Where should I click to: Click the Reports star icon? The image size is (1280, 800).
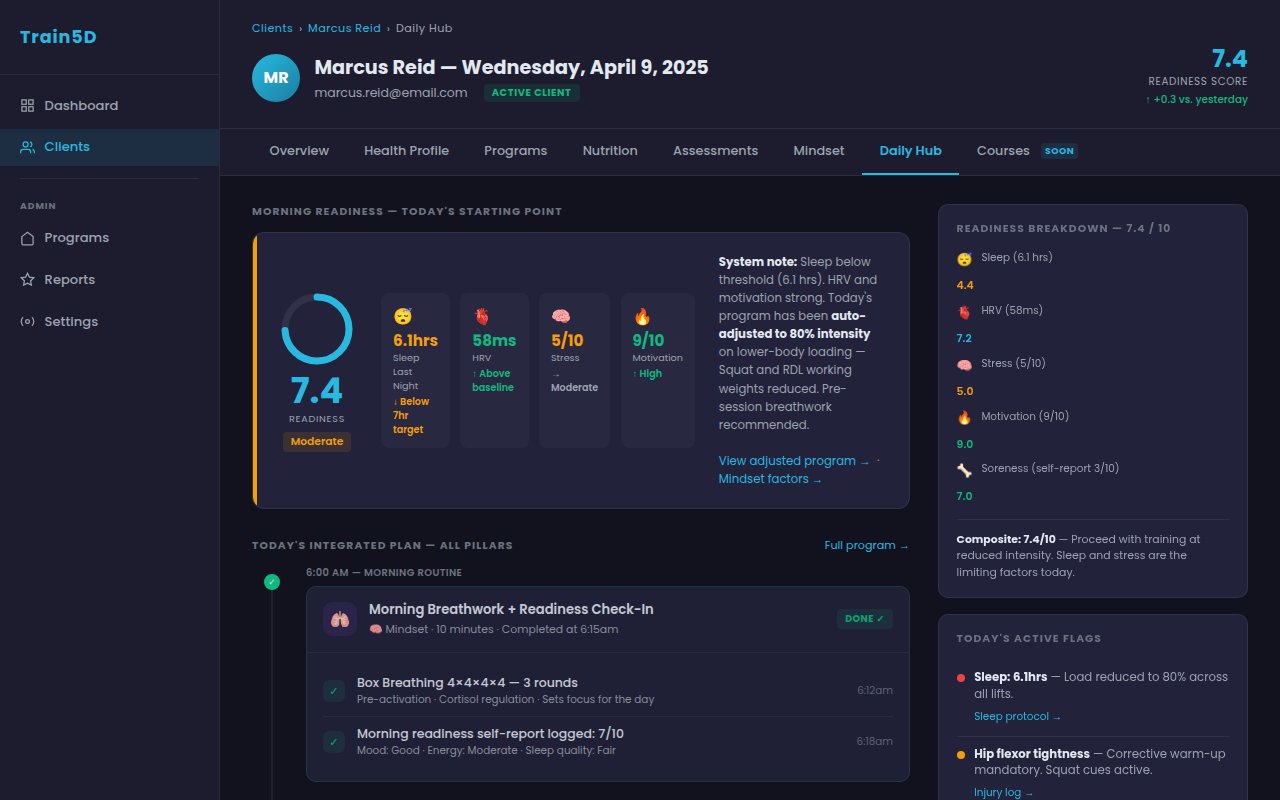click(28, 280)
